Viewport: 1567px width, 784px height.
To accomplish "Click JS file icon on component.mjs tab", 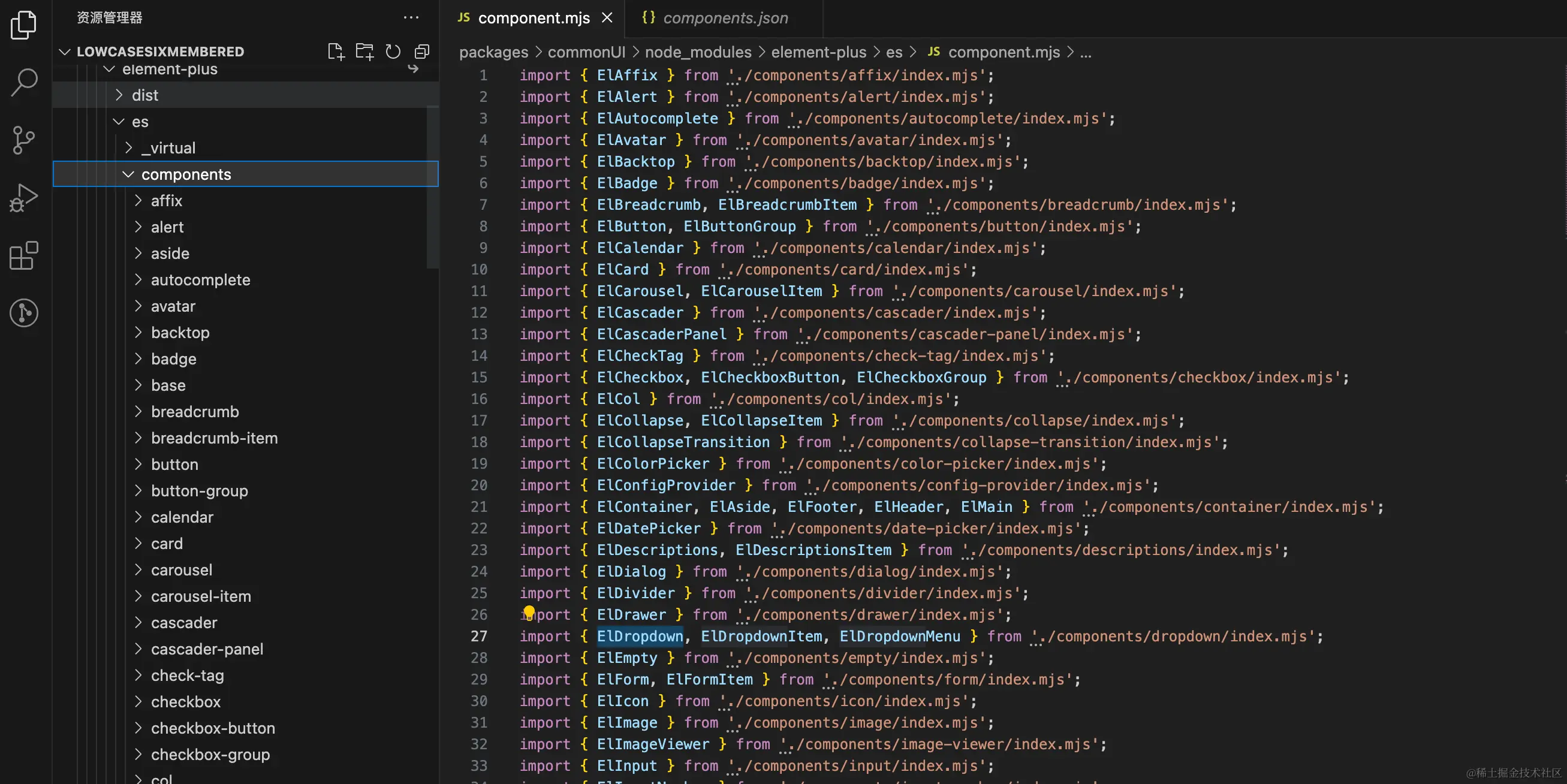I will (463, 17).
